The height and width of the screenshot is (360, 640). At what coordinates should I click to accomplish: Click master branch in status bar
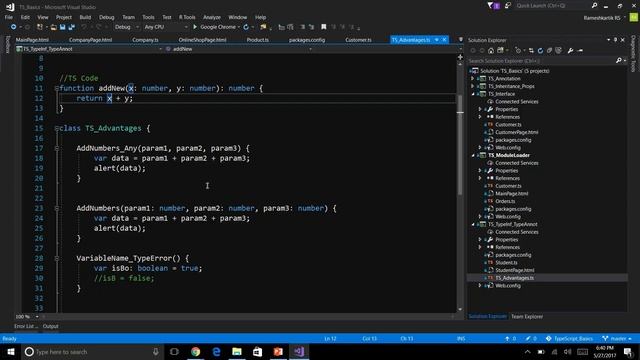(x=617, y=338)
